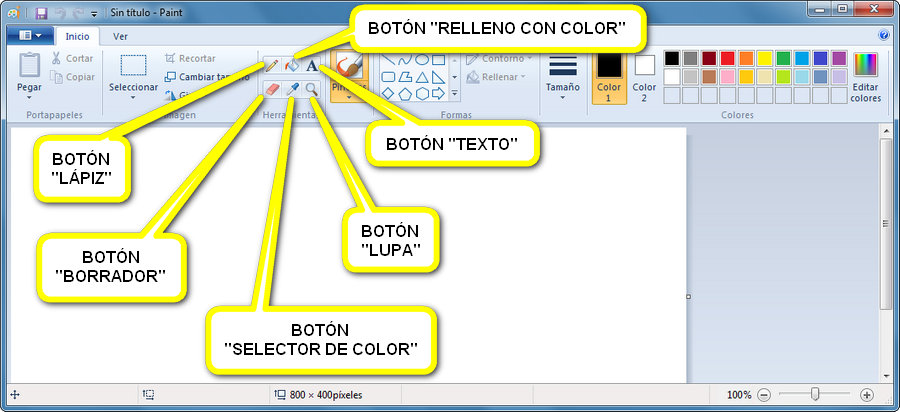Select the Pencil tool
The height and width of the screenshot is (412, 900).
click(x=271, y=66)
